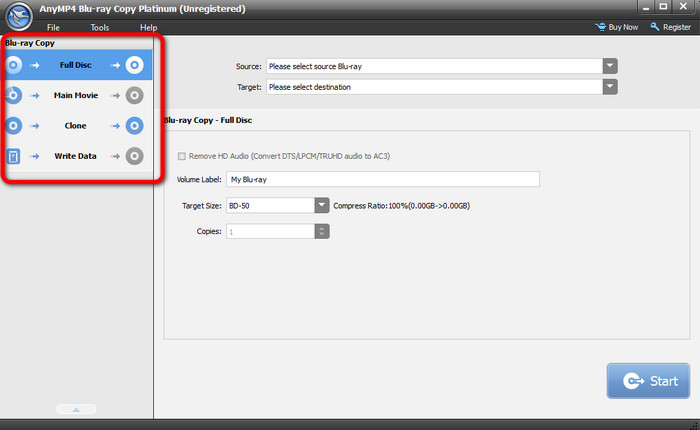Click the Register key icon

point(654,27)
